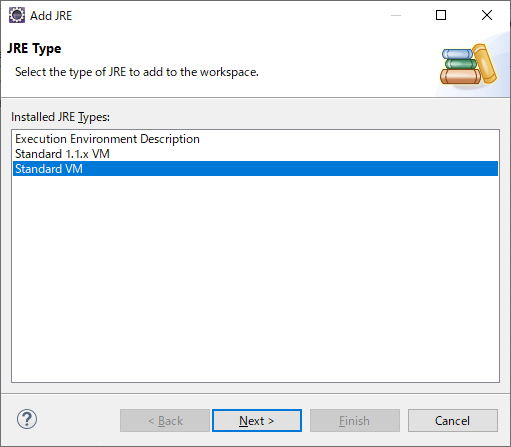Close the Add JRE dialog
511x447 pixels.
[x=487, y=15]
